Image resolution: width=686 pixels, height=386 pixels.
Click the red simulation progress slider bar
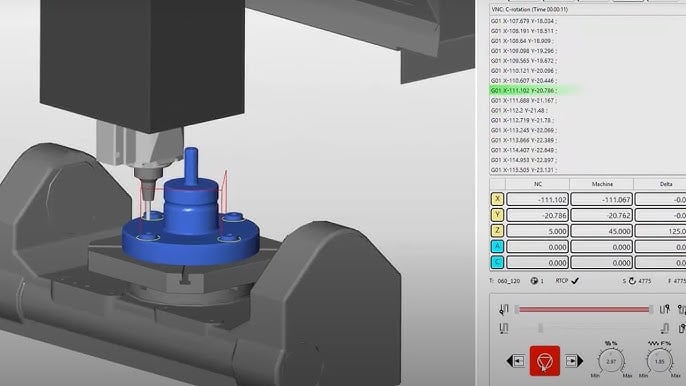coord(584,309)
